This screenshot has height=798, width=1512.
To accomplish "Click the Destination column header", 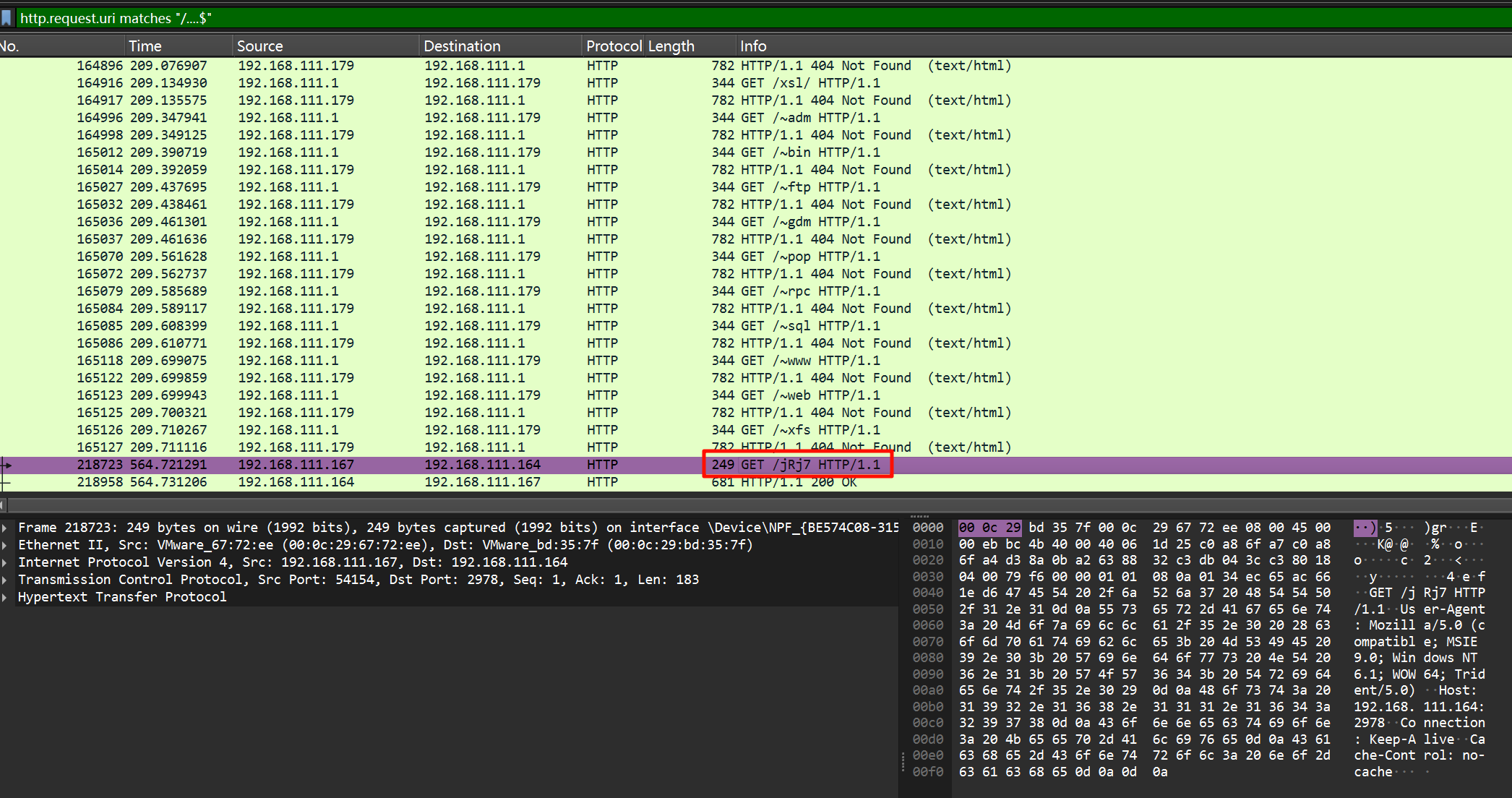I will pyautogui.click(x=462, y=46).
